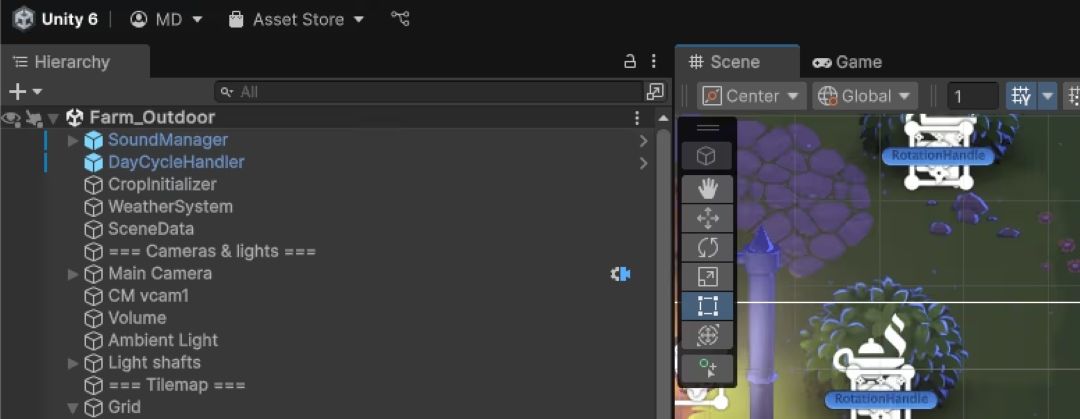Viewport: 1080px width, 419px height.
Task: Click the Main Camera Cinemachine icon
Action: (620, 273)
